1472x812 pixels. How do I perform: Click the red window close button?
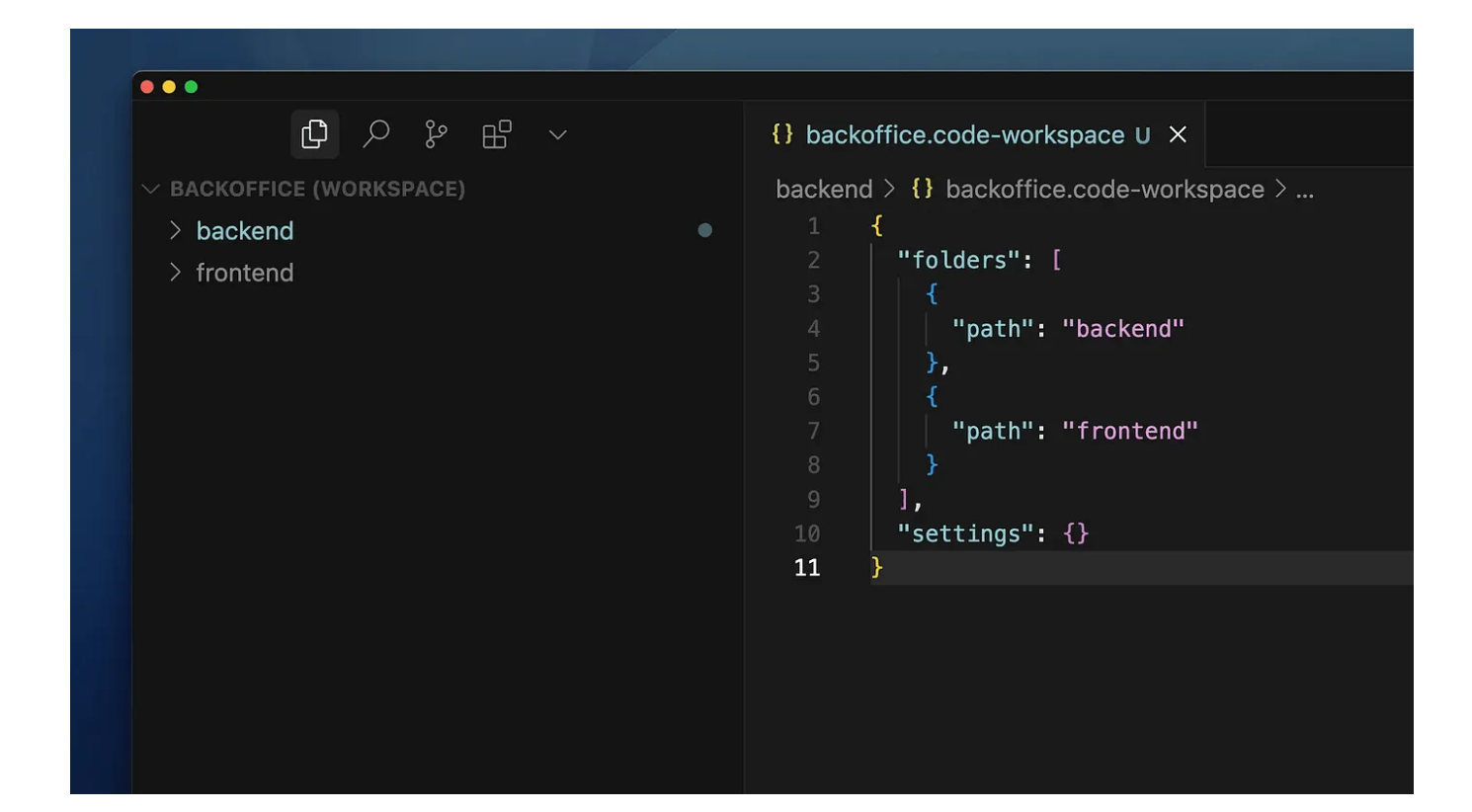point(147,87)
